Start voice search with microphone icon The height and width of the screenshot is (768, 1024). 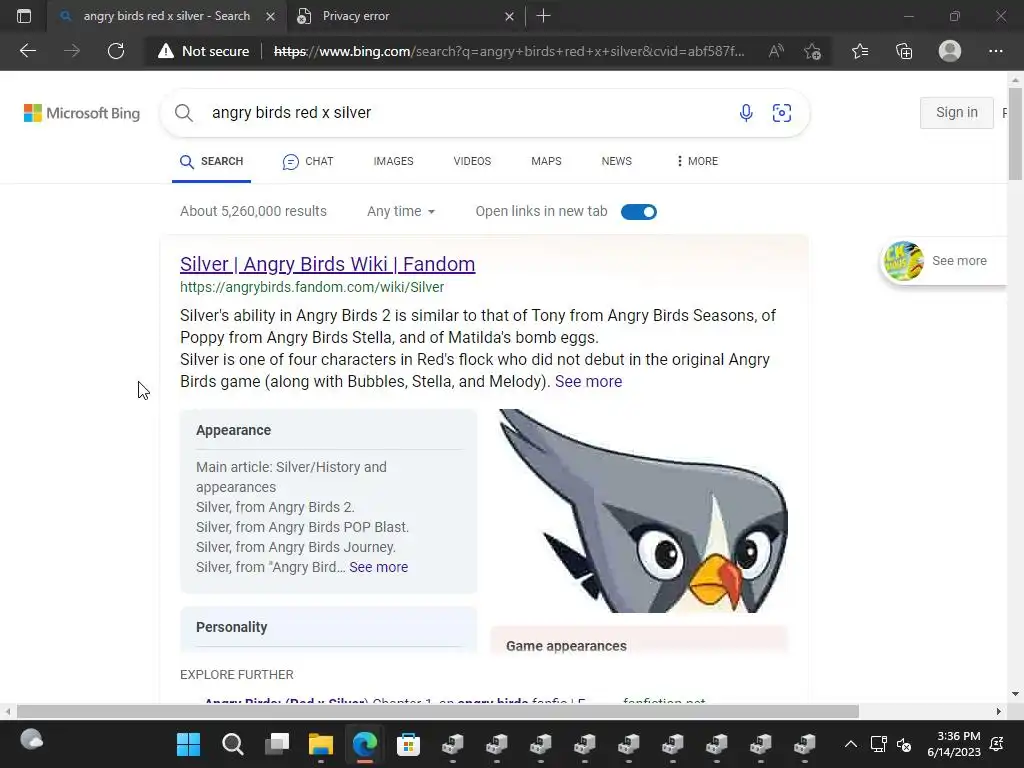pos(746,113)
